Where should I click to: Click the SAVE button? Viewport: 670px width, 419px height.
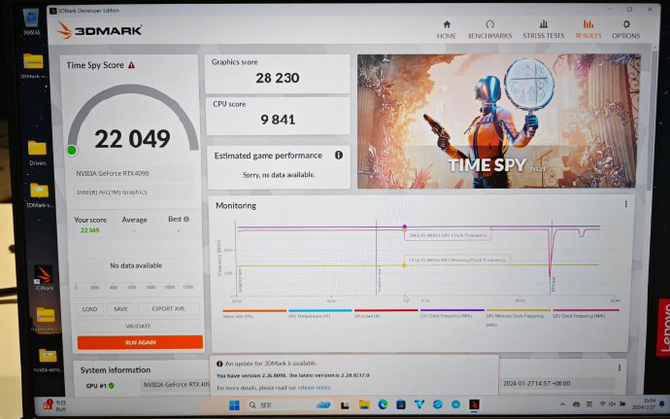(x=120, y=309)
